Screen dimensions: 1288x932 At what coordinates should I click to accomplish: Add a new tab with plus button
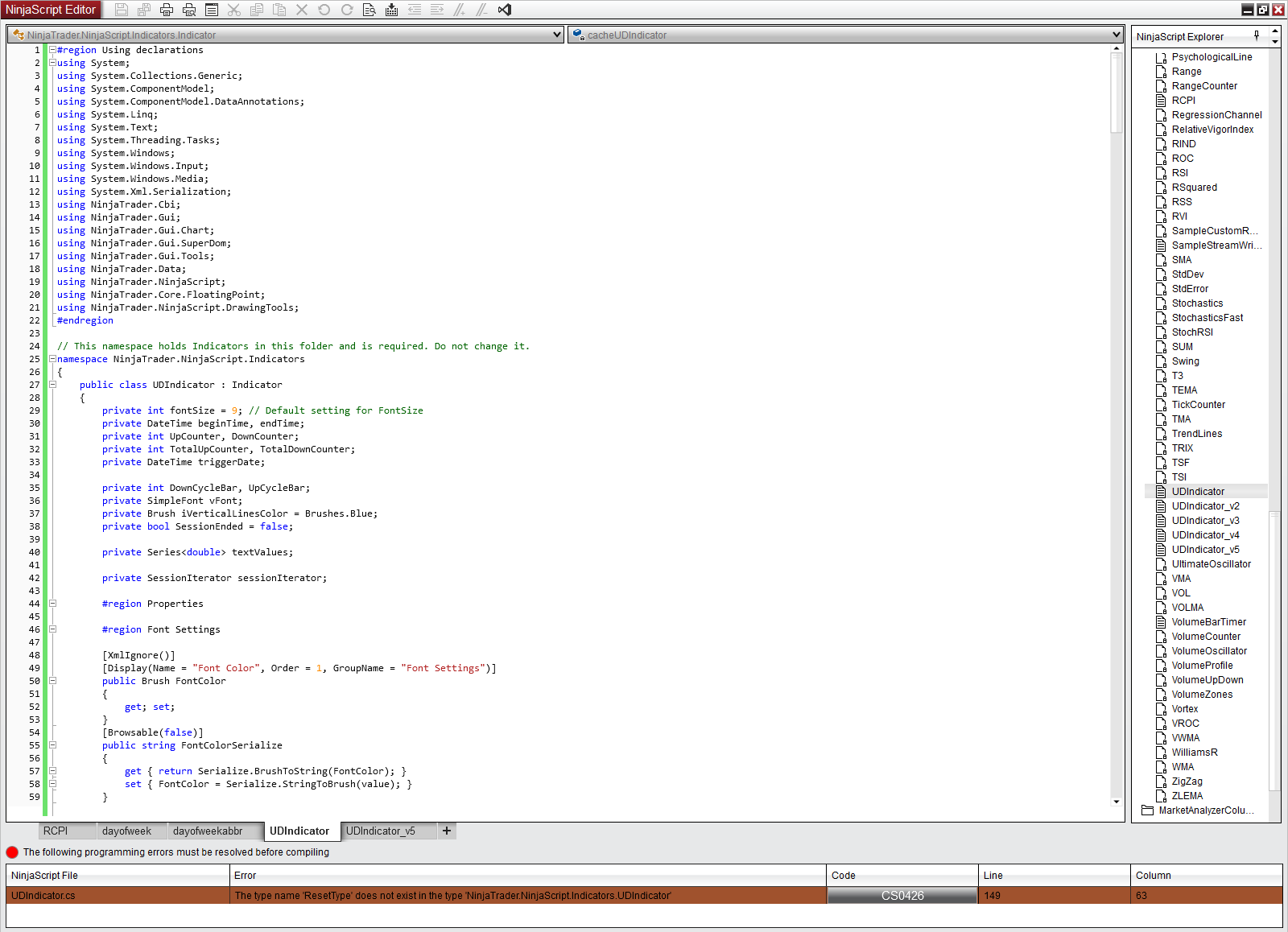pyautogui.click(x=447, y=831)
